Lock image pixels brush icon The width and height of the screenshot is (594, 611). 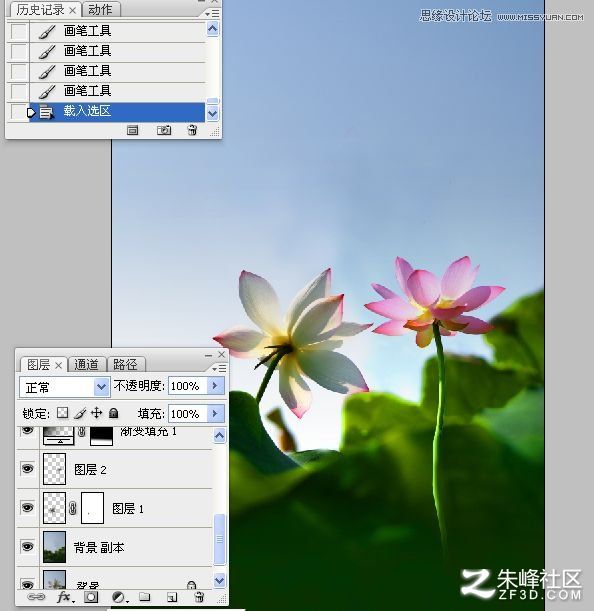(x=80, y=413)
